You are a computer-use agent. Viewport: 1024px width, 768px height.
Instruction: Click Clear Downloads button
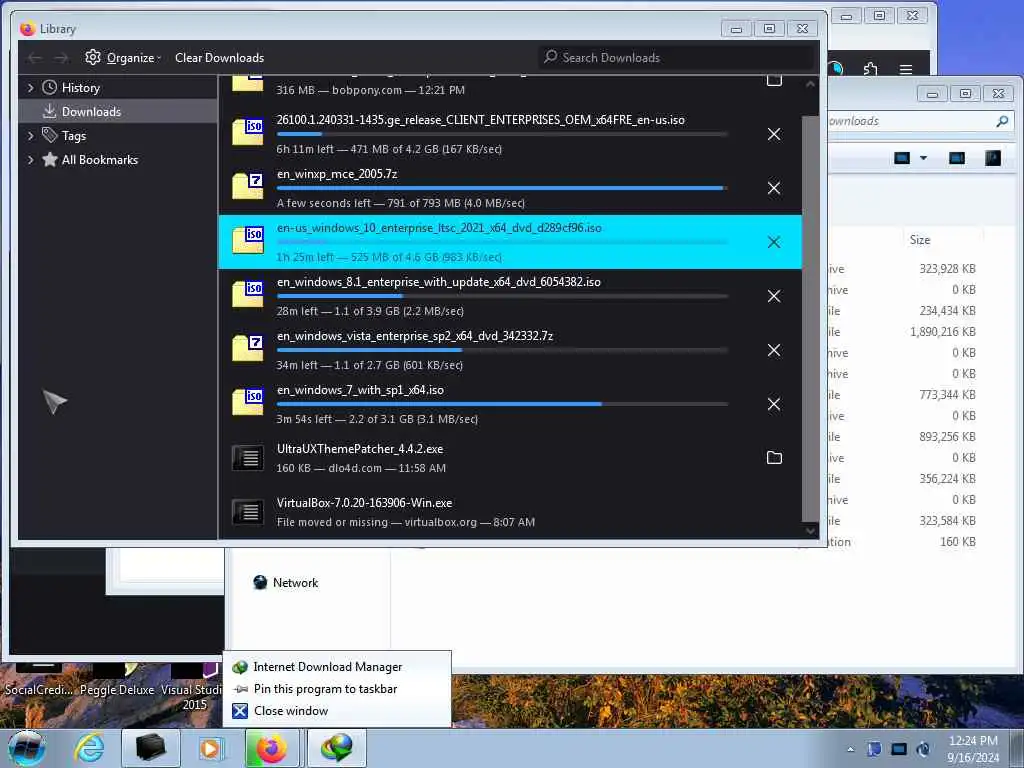219,58
